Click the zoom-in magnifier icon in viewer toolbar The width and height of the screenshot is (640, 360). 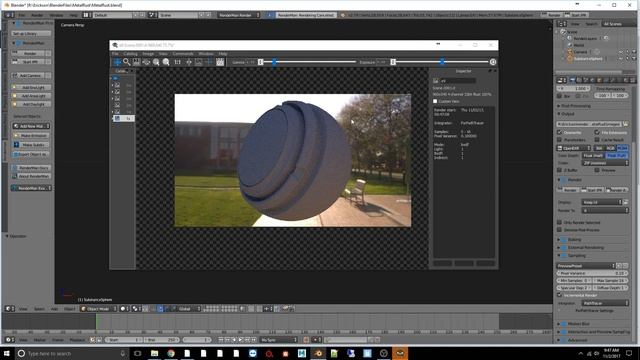[156, 62]
